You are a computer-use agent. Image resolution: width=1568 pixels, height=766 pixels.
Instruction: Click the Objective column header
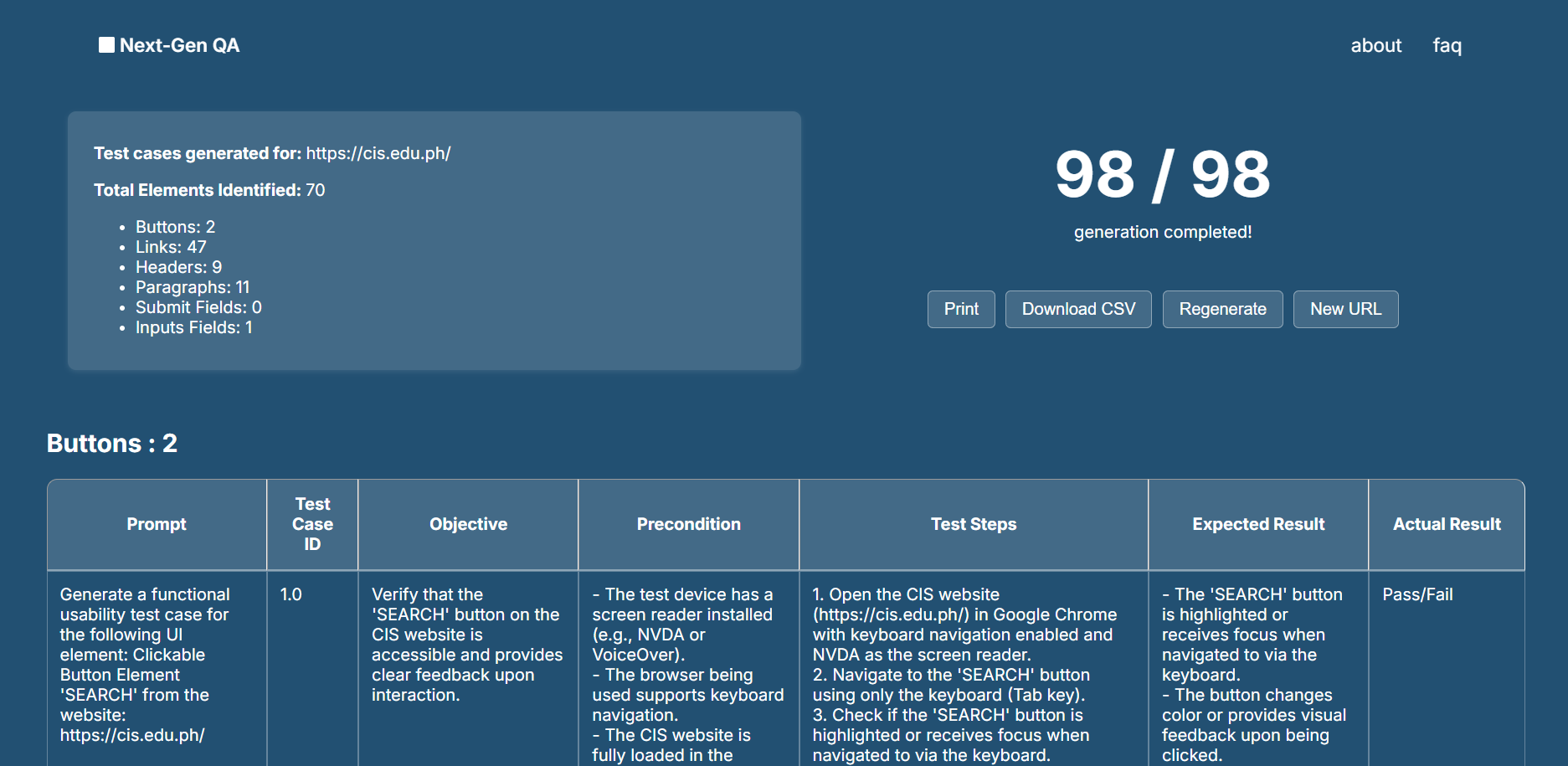pos(468,524)
